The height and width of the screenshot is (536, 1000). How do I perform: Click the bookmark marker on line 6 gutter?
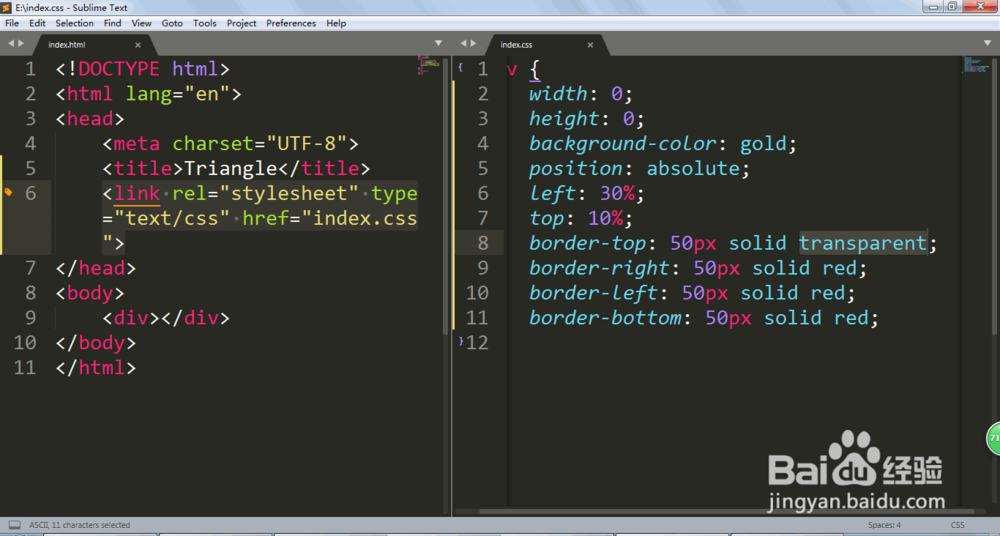(8, 192)
